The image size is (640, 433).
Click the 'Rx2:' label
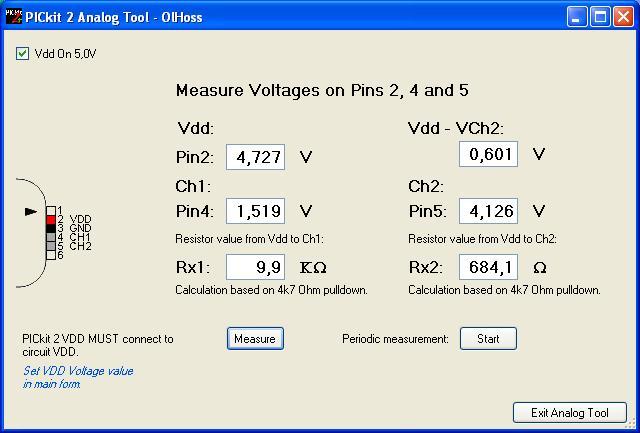(426, 268)
